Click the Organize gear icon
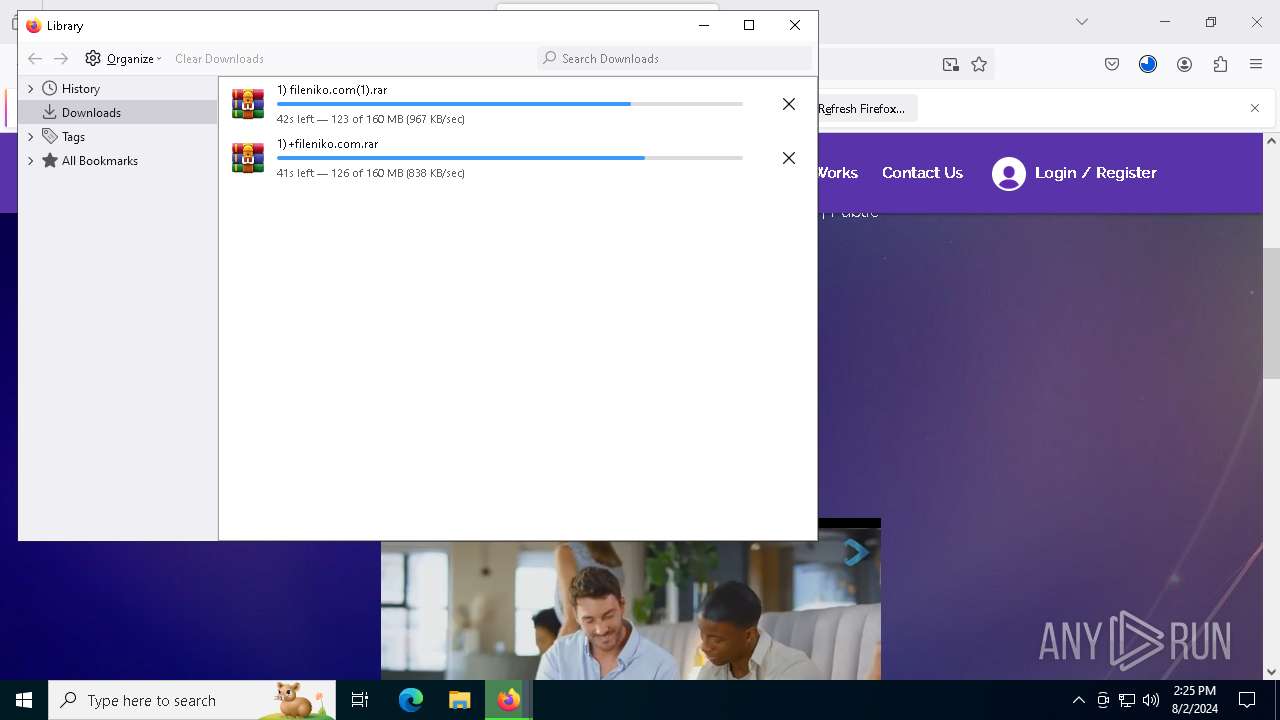Viewport: 1280px width, 720px height. [93, 58]
